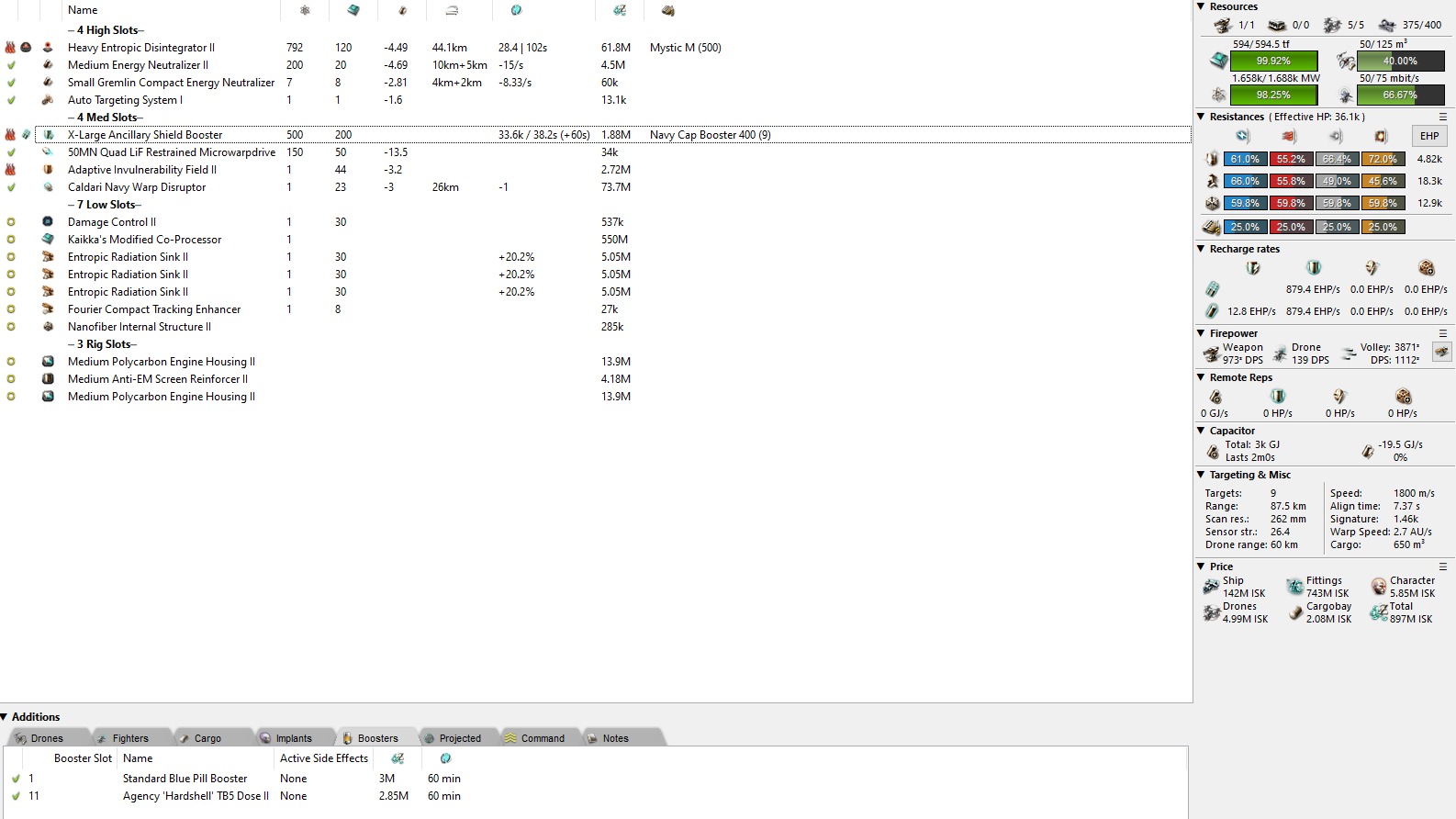1456x819 pixels.
Task: Click the explosive resistance column icon
Action: (x=1381, y=136)
